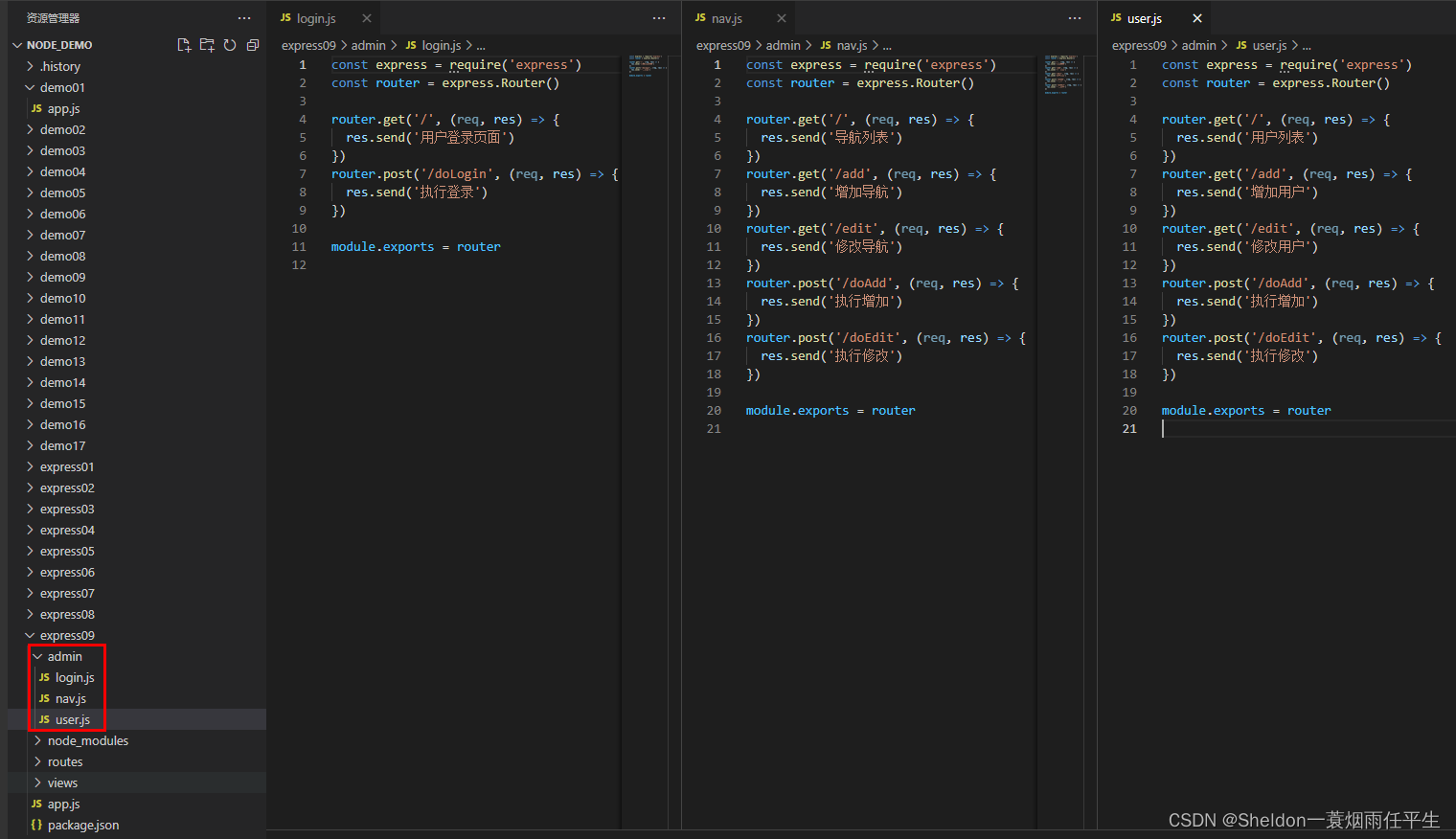
Task: Open nav.js in the admin folder
Action: [x=137, y=698]
